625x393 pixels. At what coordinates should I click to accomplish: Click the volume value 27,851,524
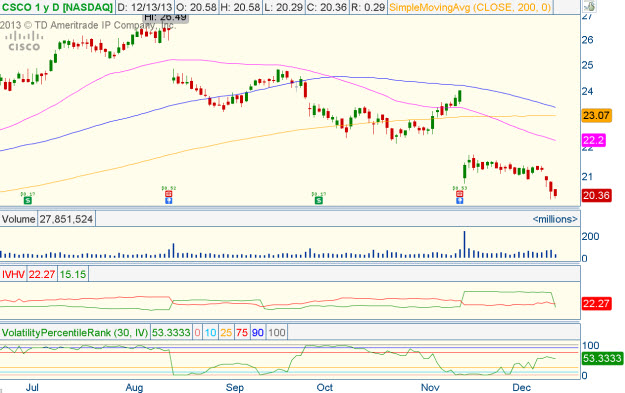pos(66,219)
